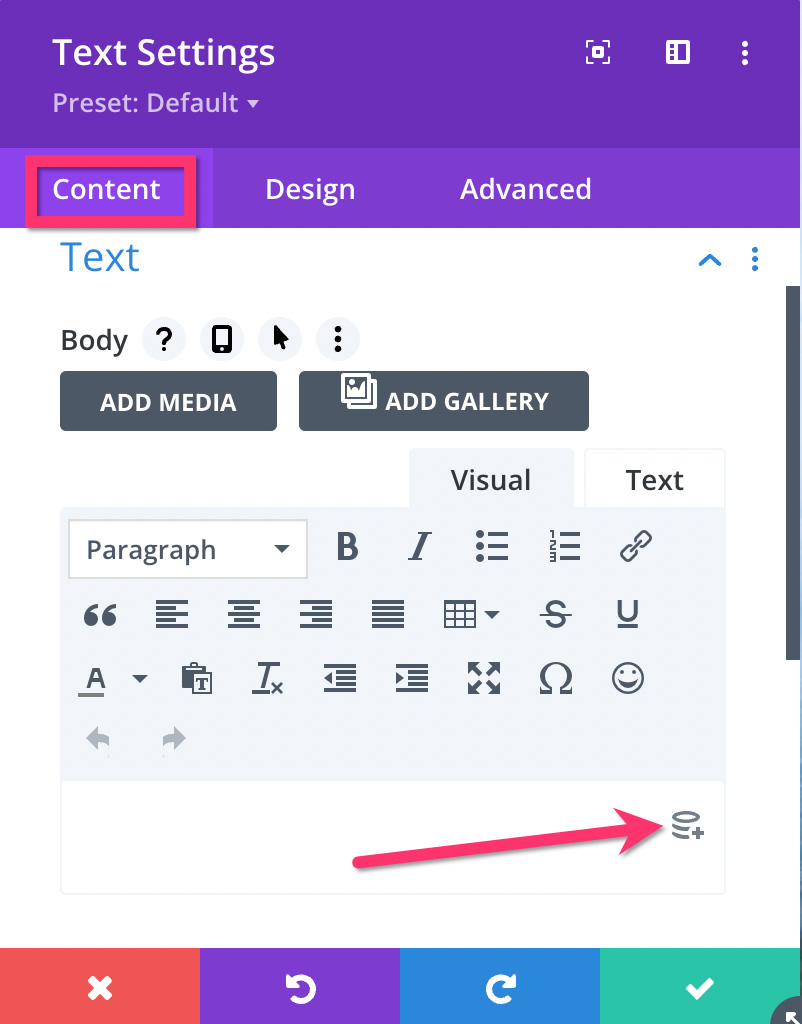Click the dynamic content database icon
The height and width of the screenshot is (1024, 802).
tap(687, 825)
